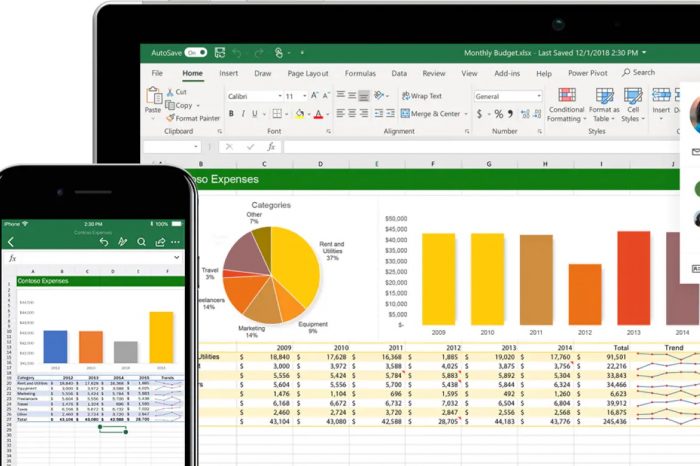Click the Increase Decimal icon
Viewport: 700px width, 466px height.
pyautogui.click(x=525, y=114)
